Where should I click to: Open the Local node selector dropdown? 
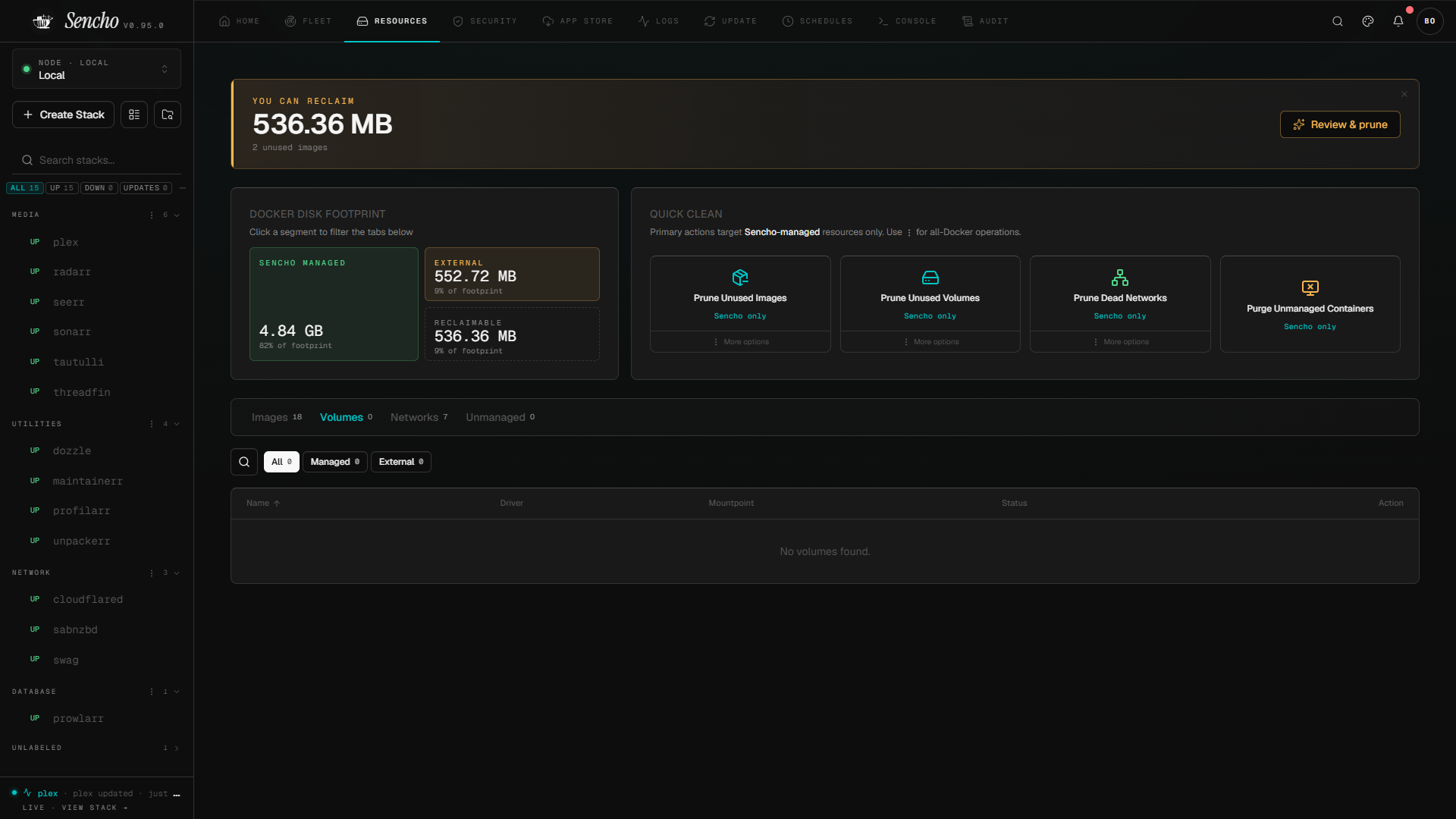click(96, 69)
